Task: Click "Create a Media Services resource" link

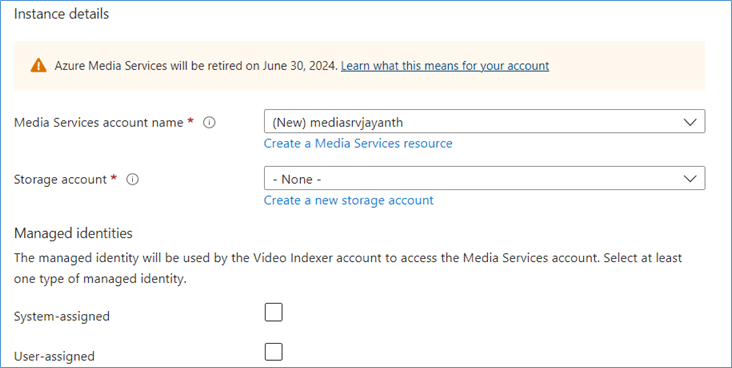Action: tap(358, 143)
